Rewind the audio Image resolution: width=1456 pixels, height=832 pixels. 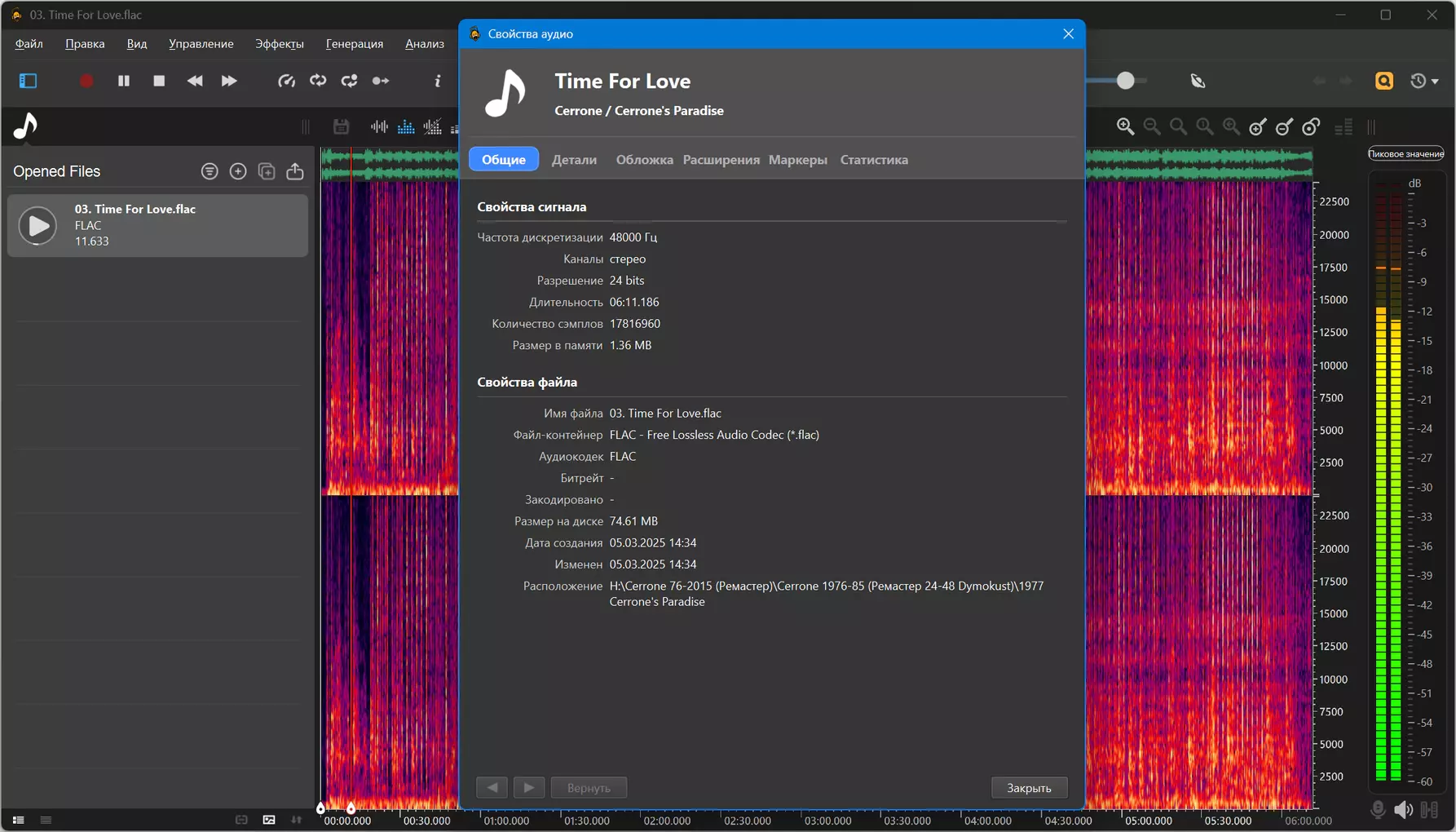(x=195, y=81)
